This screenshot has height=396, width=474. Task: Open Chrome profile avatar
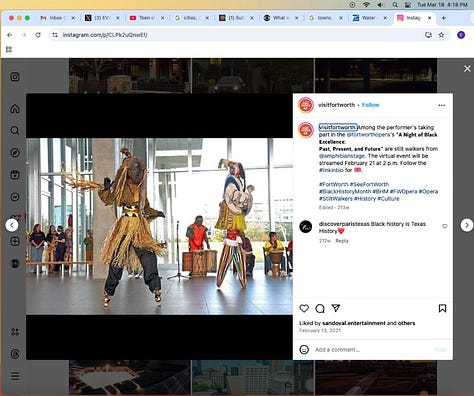[461, 35]
